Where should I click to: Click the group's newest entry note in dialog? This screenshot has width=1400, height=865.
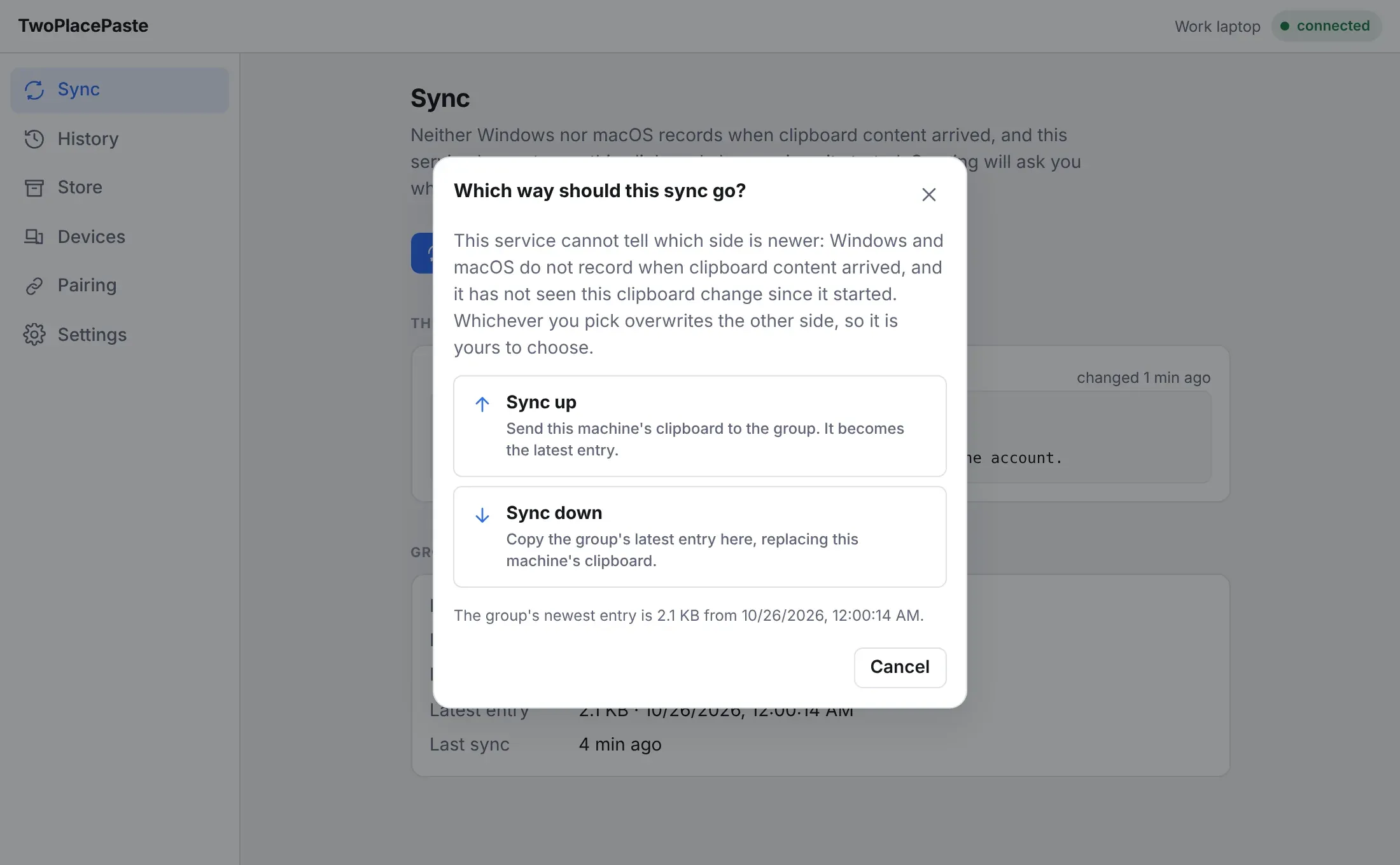point(689,616)
